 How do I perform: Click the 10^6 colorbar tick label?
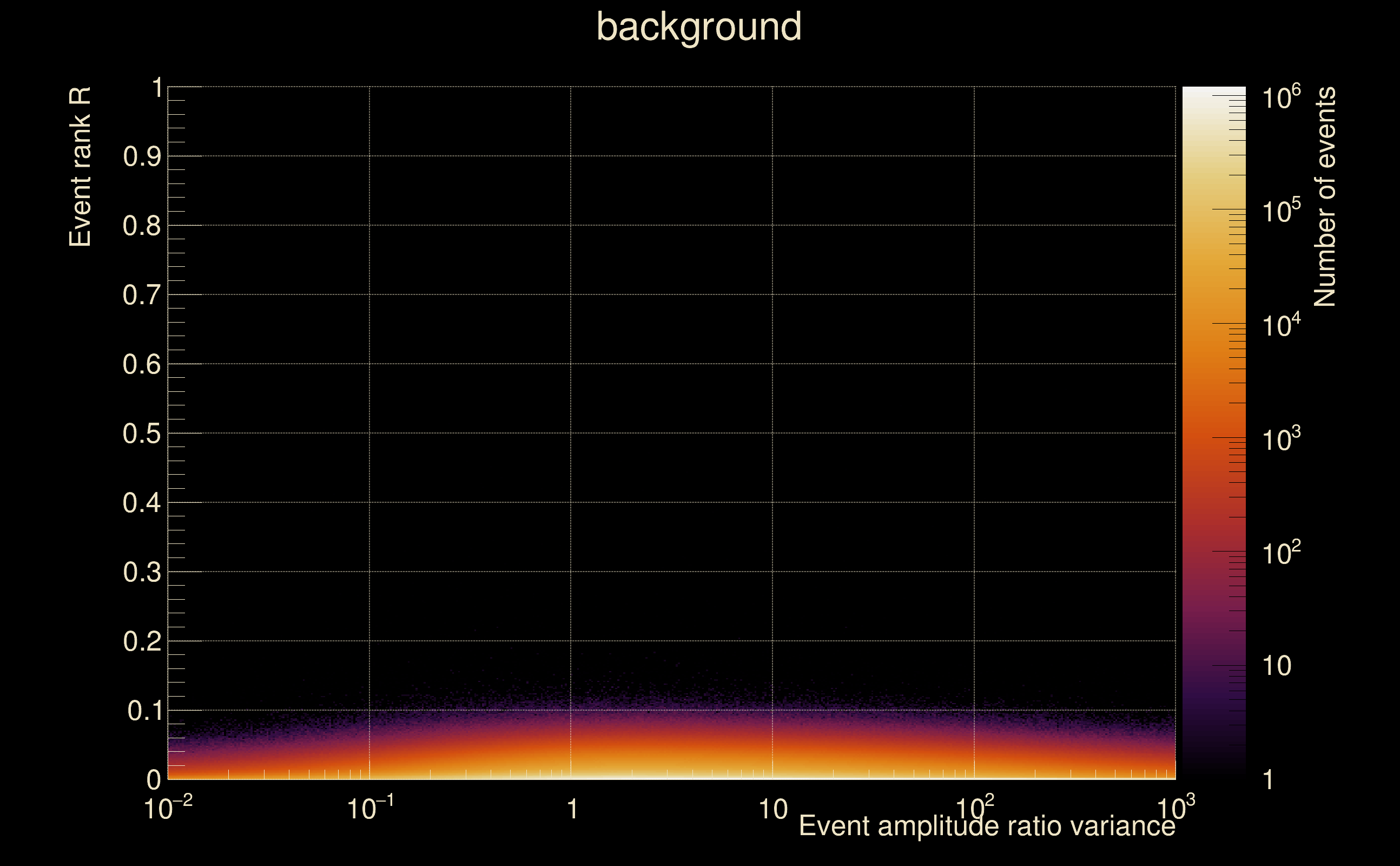point(1281,97)
